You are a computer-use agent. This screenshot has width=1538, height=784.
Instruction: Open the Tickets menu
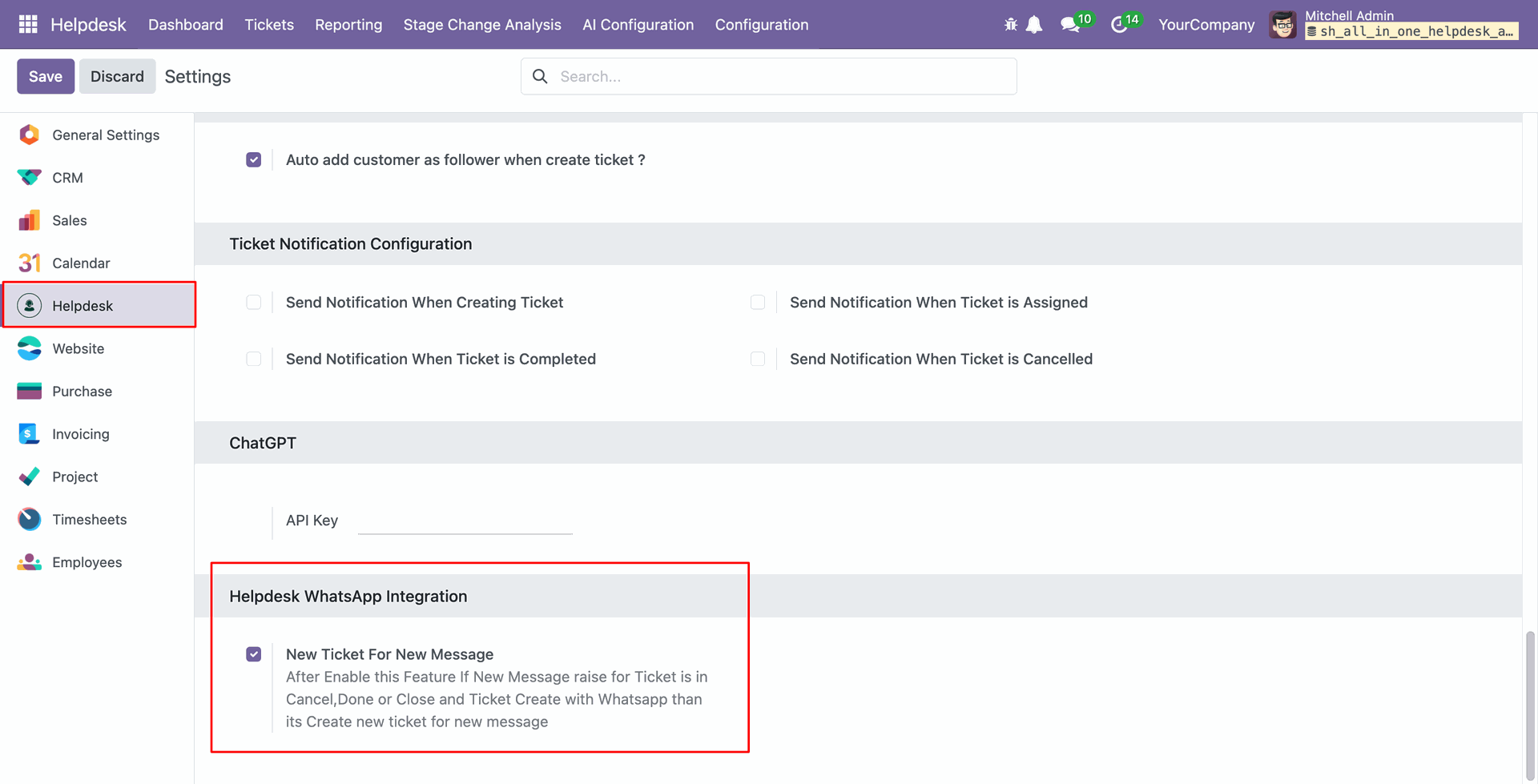(269, 25)
